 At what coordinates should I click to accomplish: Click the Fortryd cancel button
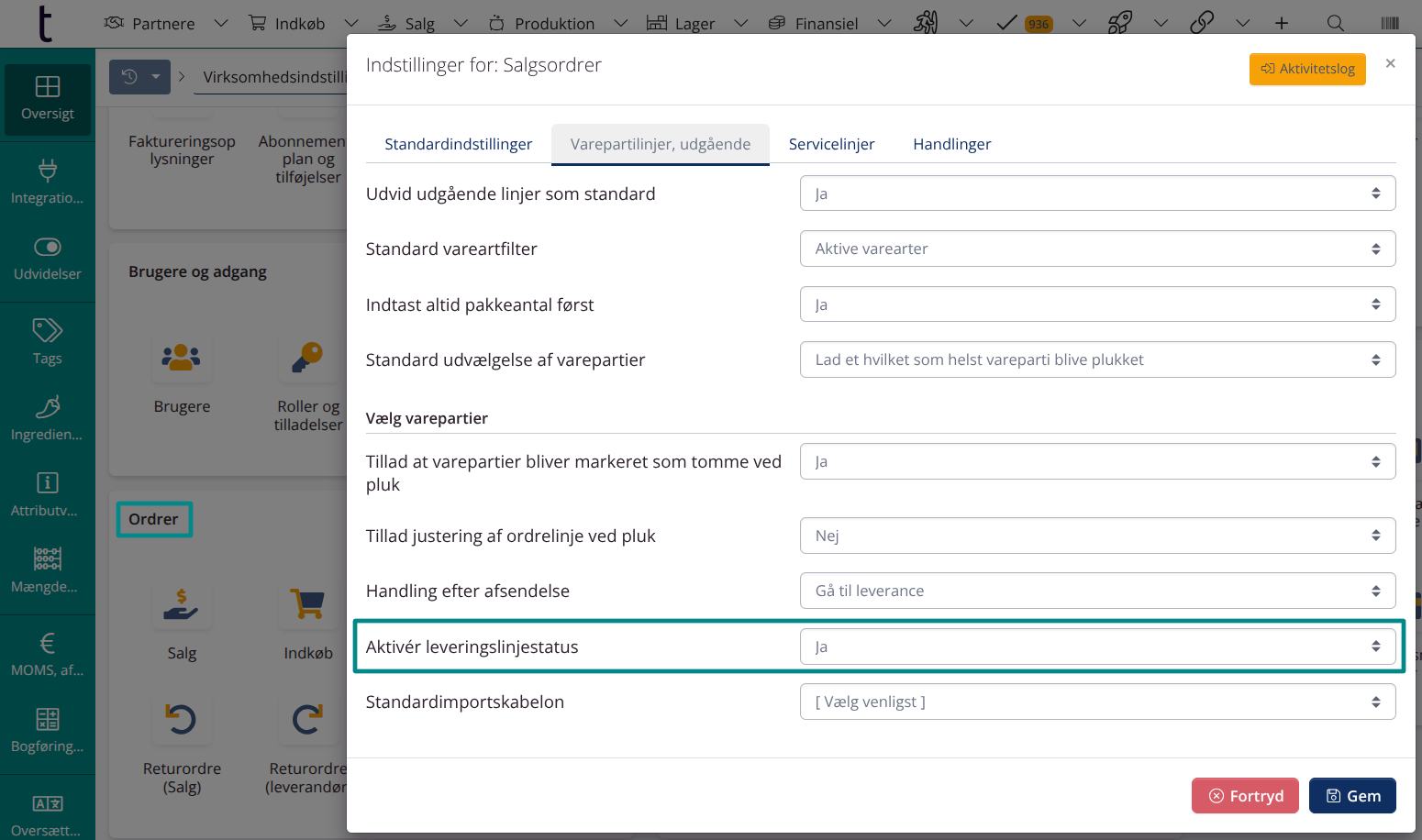[x=1245, y=796]
